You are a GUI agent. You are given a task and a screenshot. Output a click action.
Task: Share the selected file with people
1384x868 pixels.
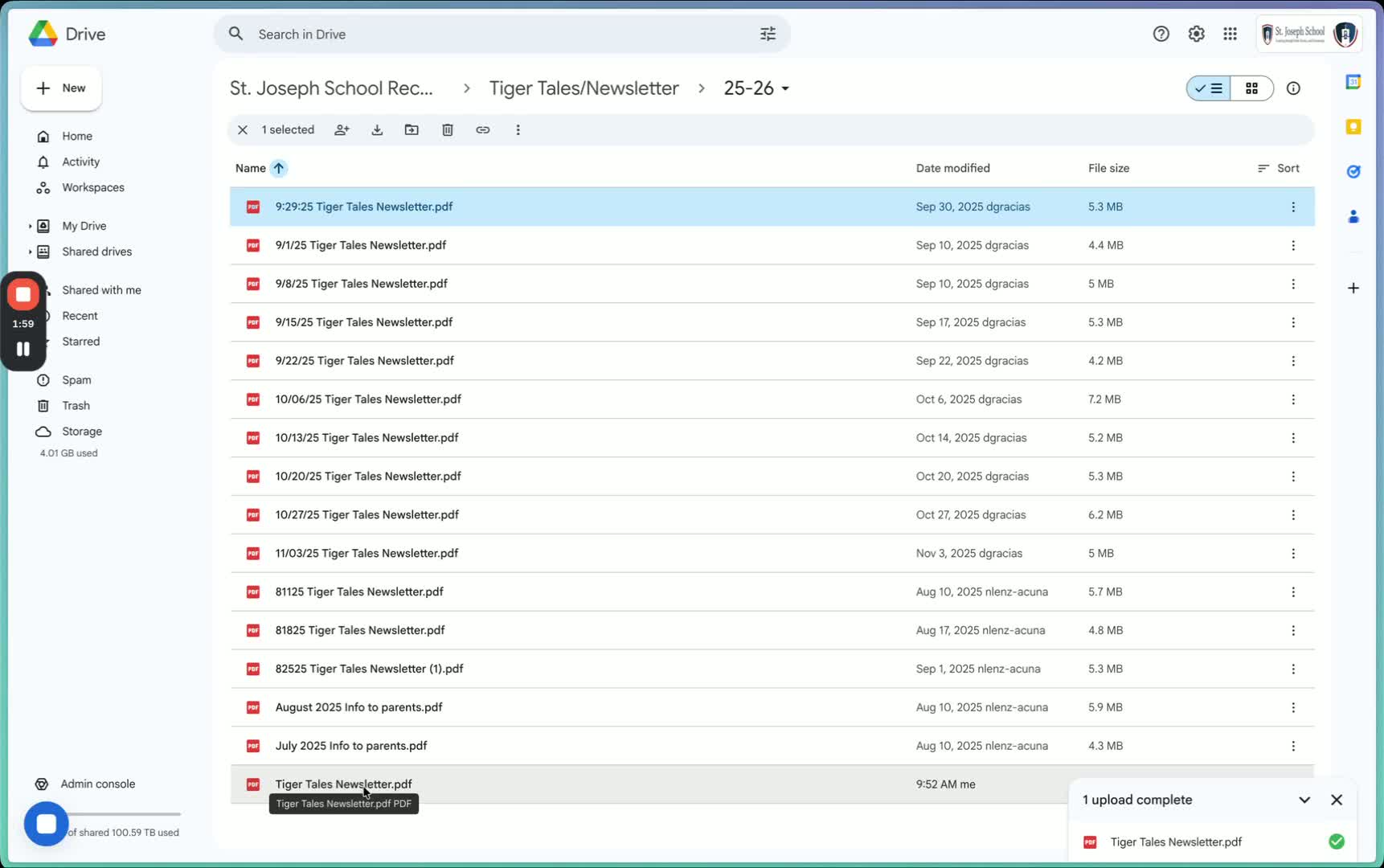pyautogui.click(x=342, y=129)
